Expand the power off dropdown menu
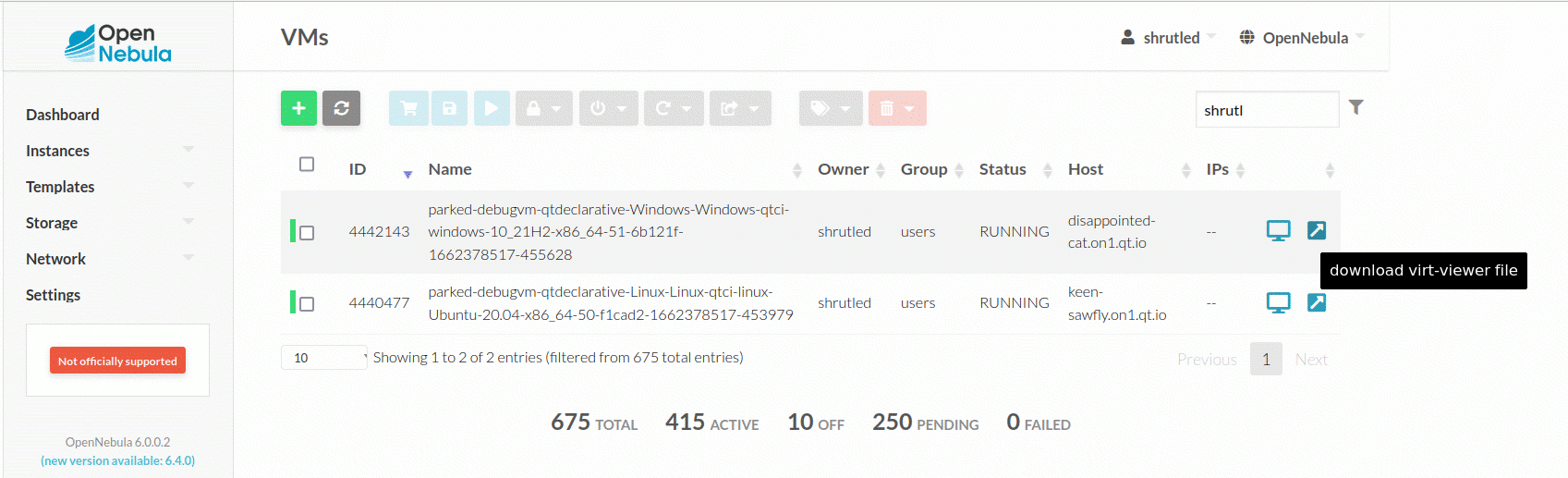Image resolution: width=1568 pixels, height=478 pixels. point(608,108)
